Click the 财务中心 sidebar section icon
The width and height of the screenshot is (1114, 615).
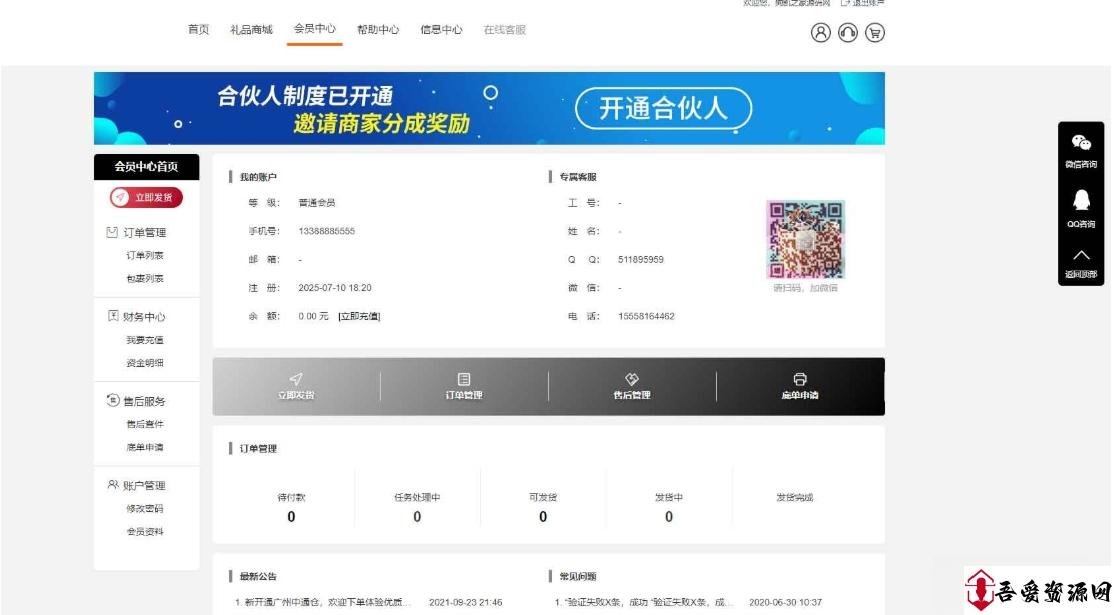click(112, 316)
